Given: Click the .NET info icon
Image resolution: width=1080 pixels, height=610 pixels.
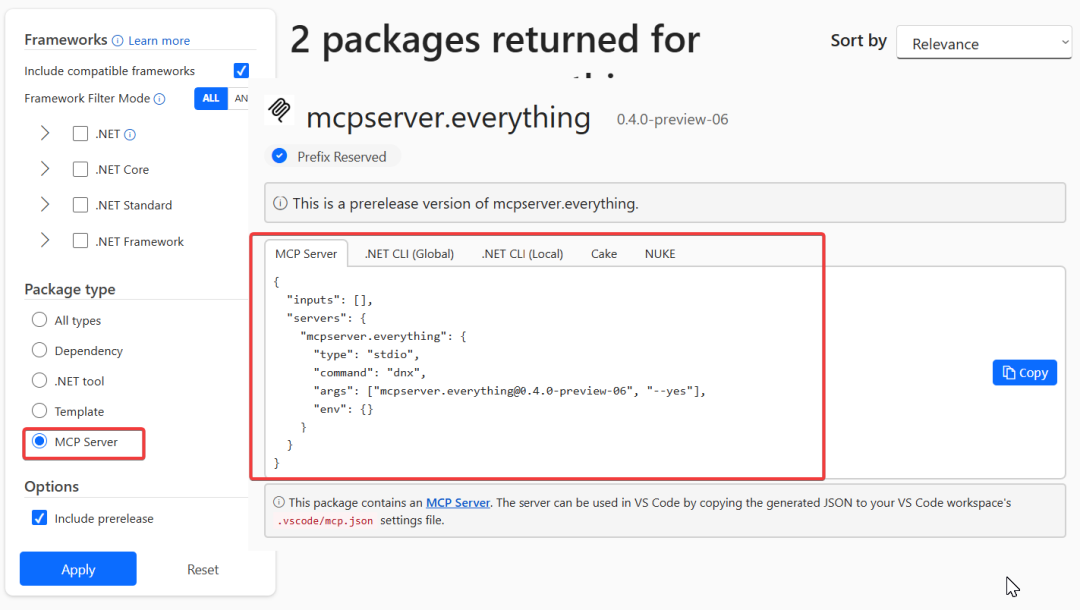Looking at the screenshot, I should 129,134.
